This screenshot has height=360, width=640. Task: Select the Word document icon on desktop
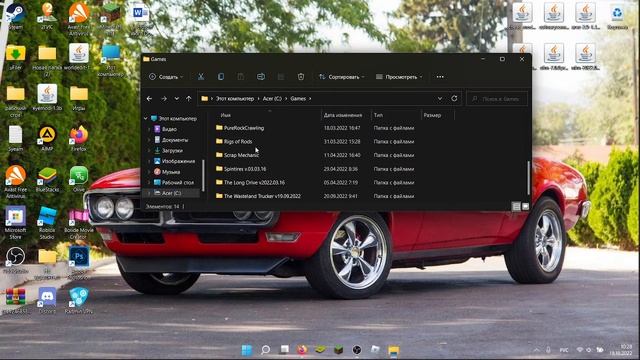(x=141, y=20)
